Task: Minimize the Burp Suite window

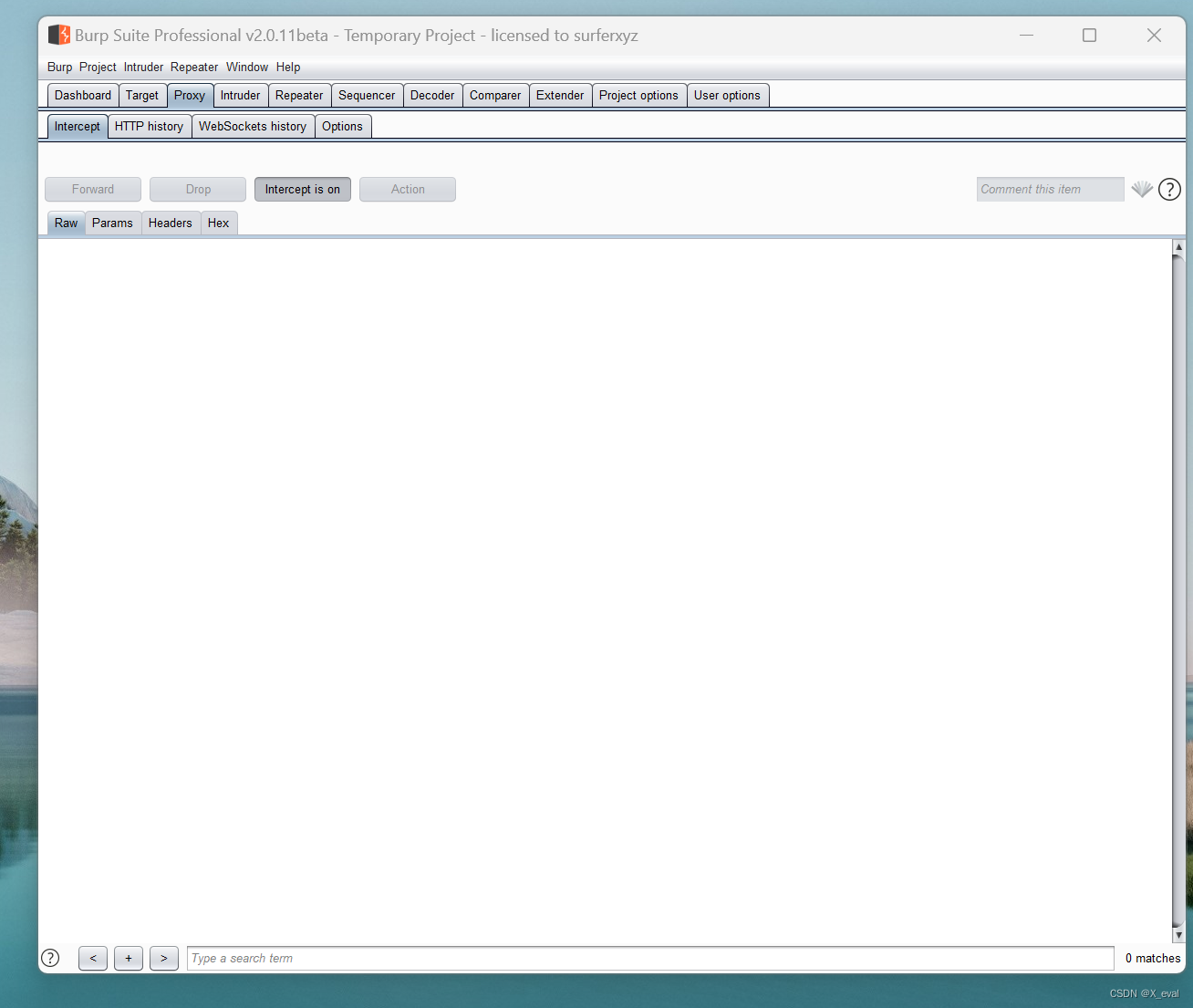Action: [x=1026, y=35]
